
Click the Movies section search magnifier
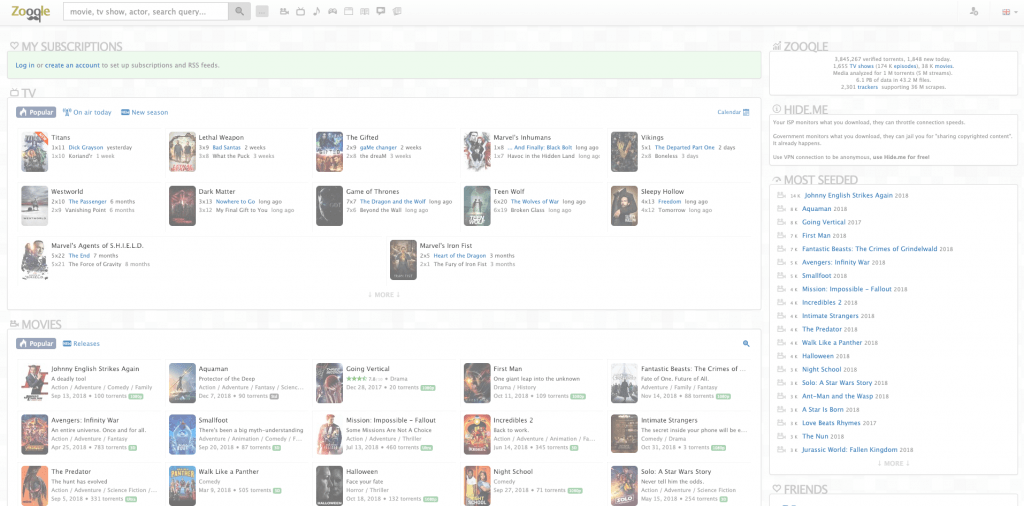click(x=746, y=343)
